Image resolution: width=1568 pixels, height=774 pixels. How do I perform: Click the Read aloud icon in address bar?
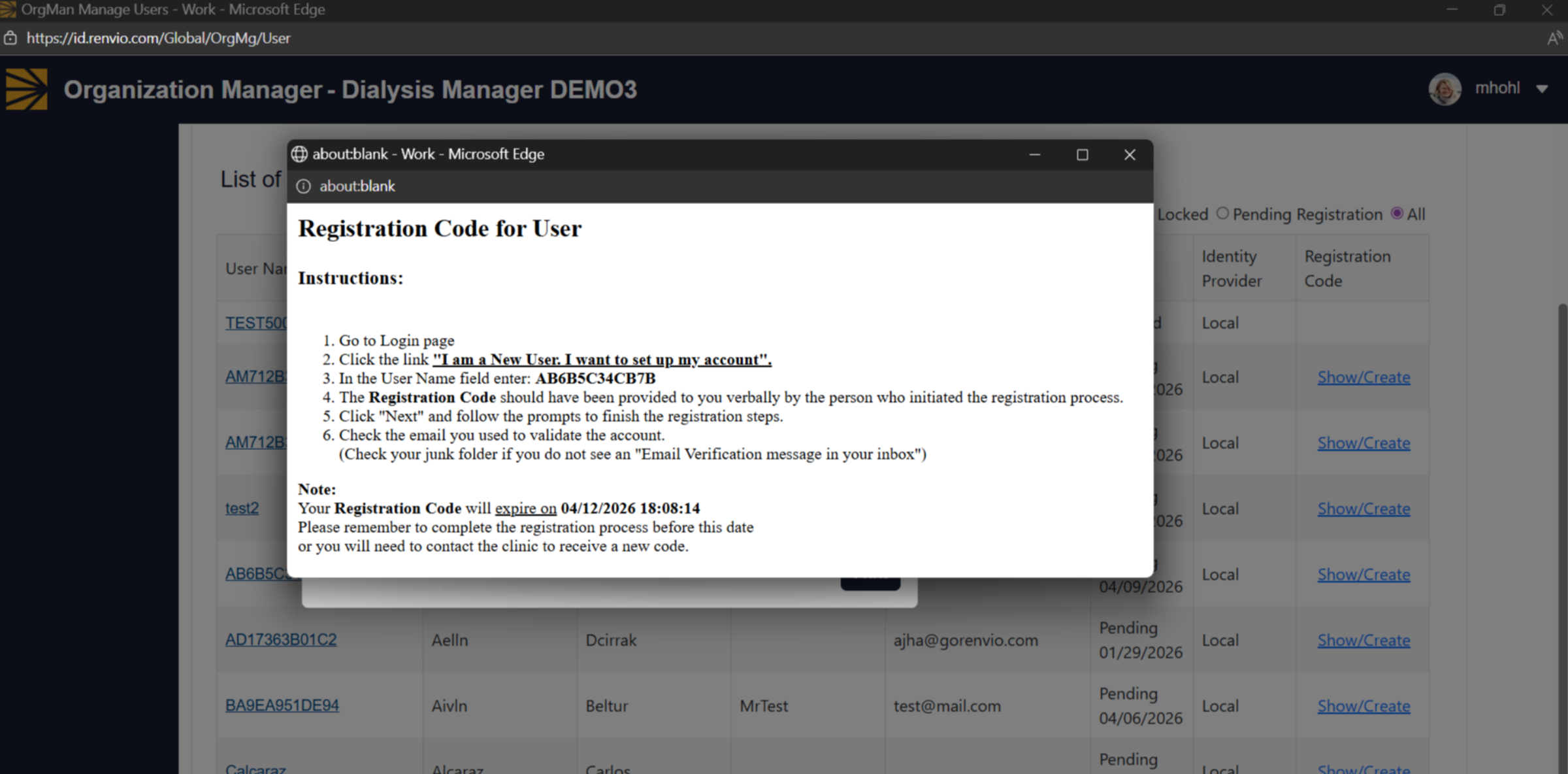tap(1555, 39)
